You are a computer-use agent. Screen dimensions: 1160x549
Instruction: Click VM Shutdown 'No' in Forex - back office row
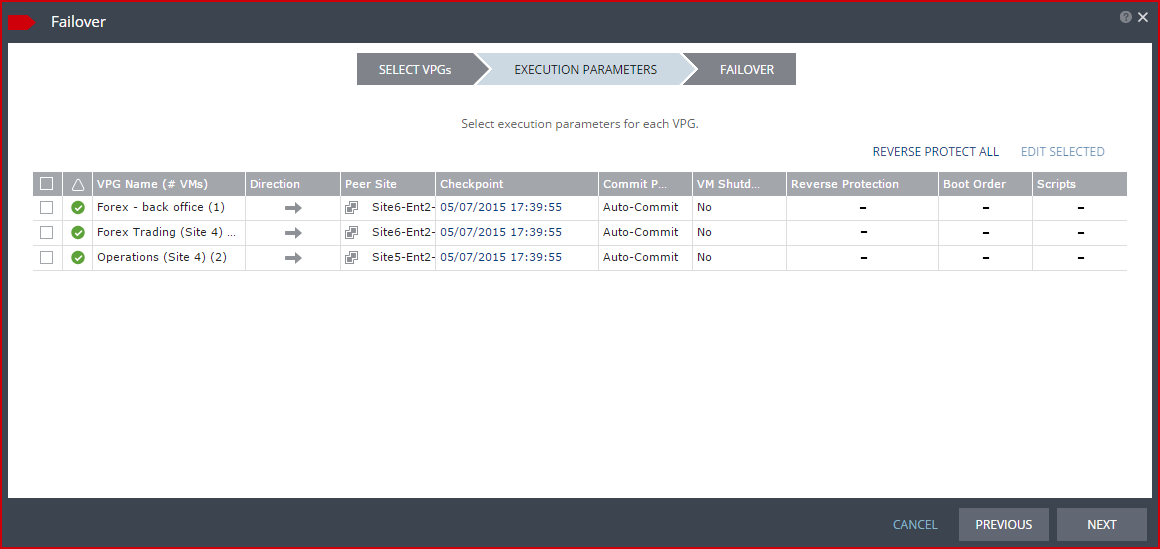tap(704, 207)
